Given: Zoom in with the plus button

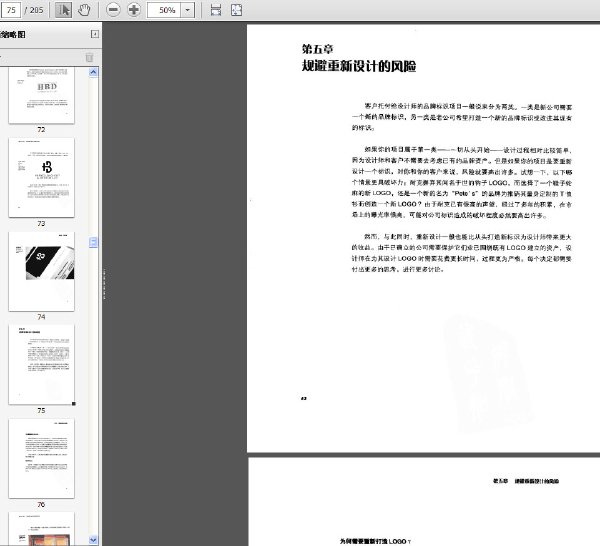Looking at the screenshot, I should tap(134, 10).
